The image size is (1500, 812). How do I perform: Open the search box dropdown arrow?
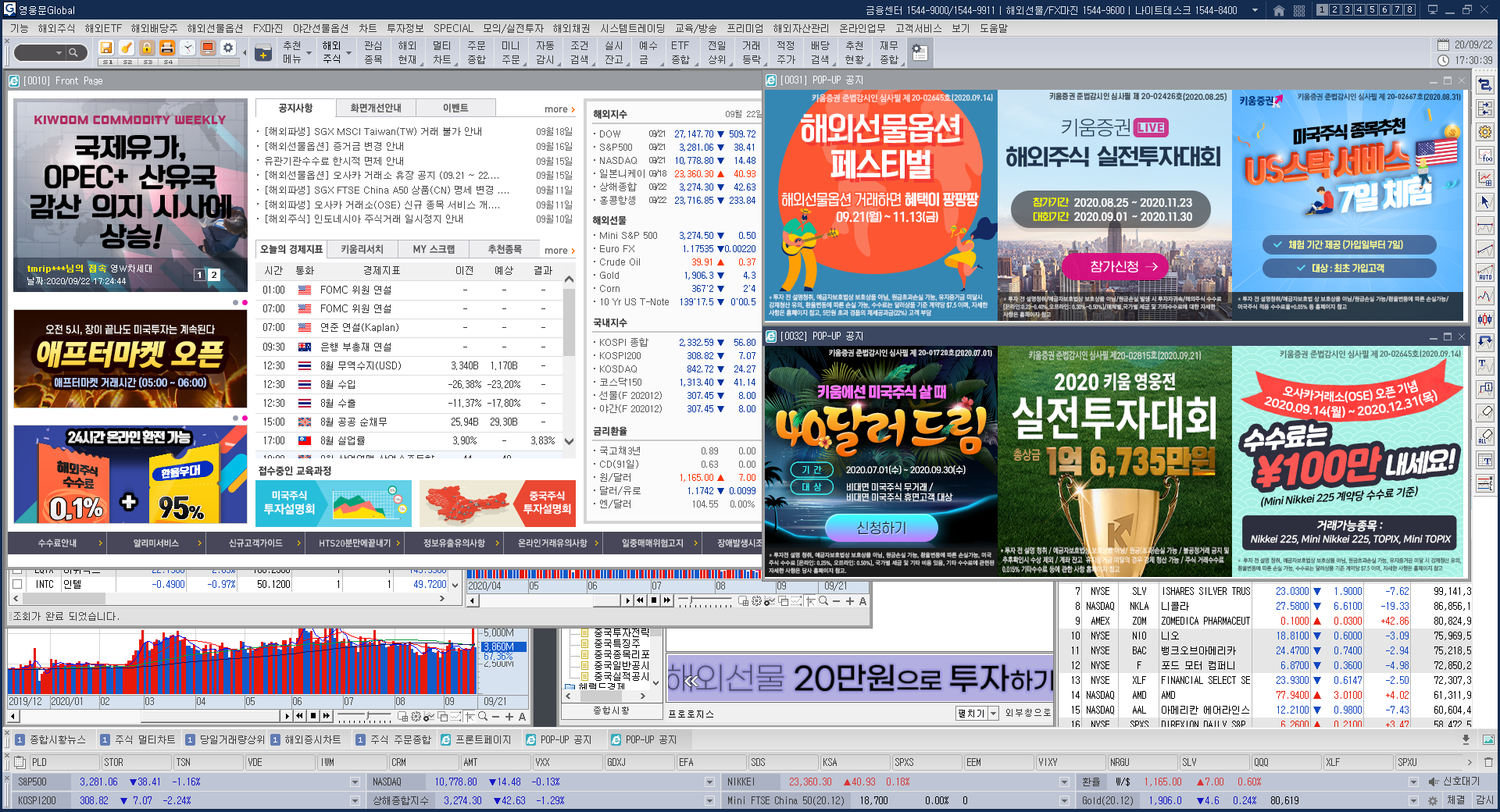click(x=59, y=52)
